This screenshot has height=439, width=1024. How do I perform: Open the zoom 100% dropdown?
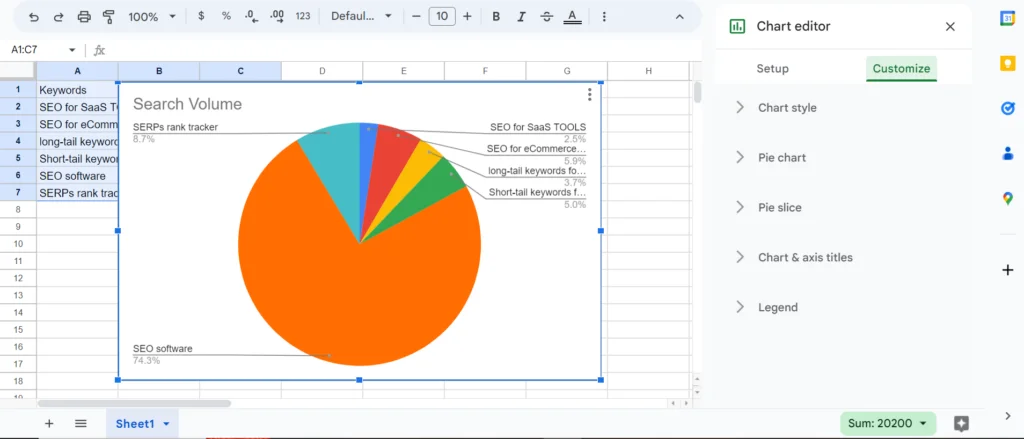click(152, 17)
